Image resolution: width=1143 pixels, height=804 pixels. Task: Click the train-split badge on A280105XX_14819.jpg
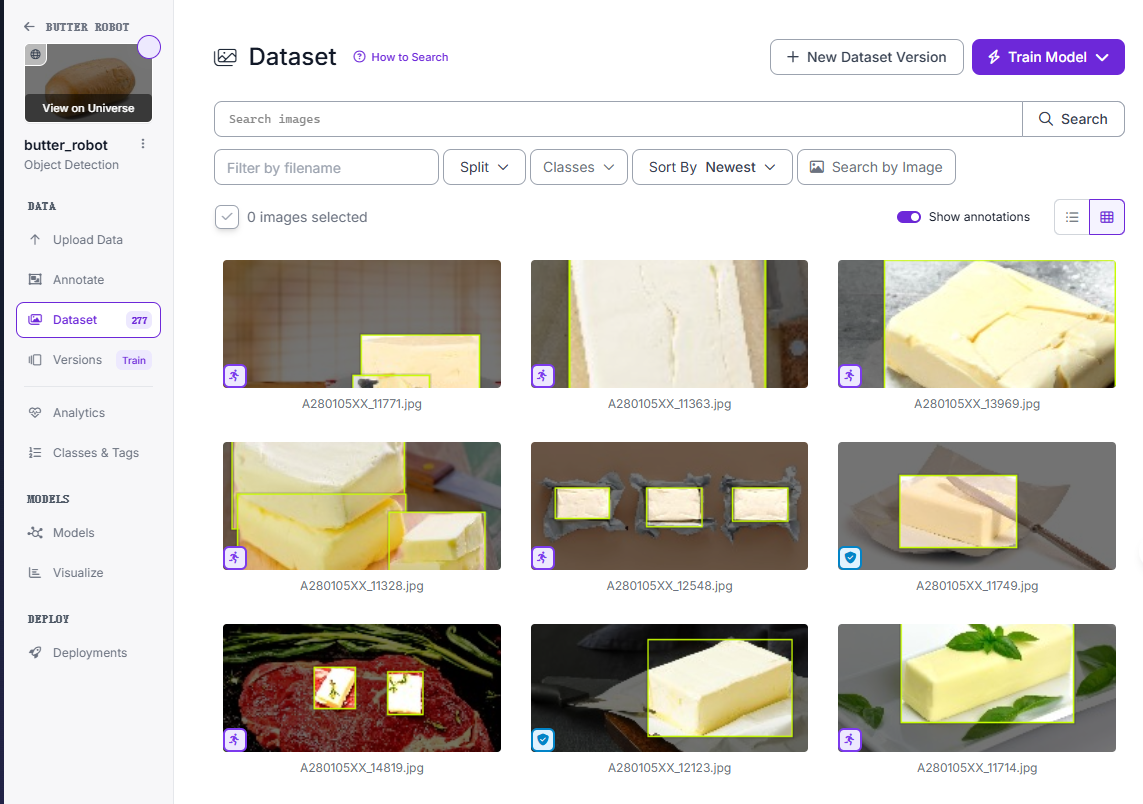point(234,741)
